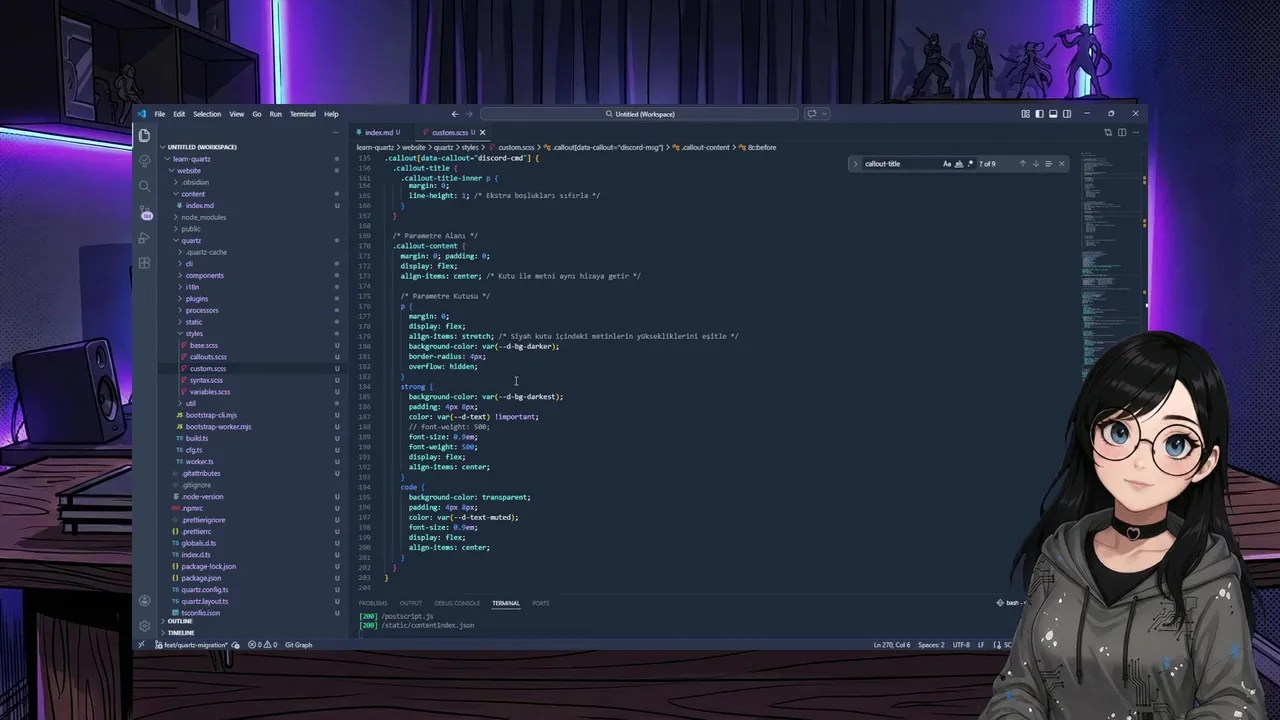Image resolution: width=1280 pixels, height=720 pixels.
Task: Go to previous match arrow in find widget
Action: coord(1022,164)
